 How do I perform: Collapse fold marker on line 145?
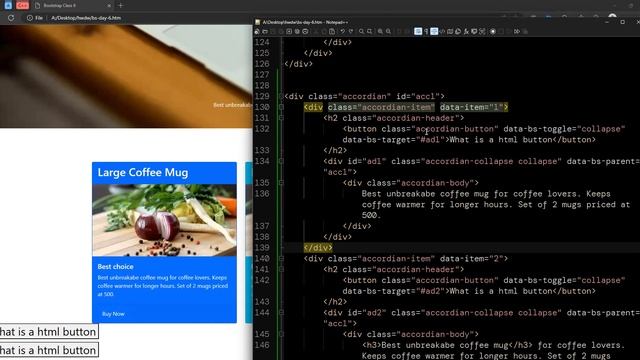click(281, 334)
